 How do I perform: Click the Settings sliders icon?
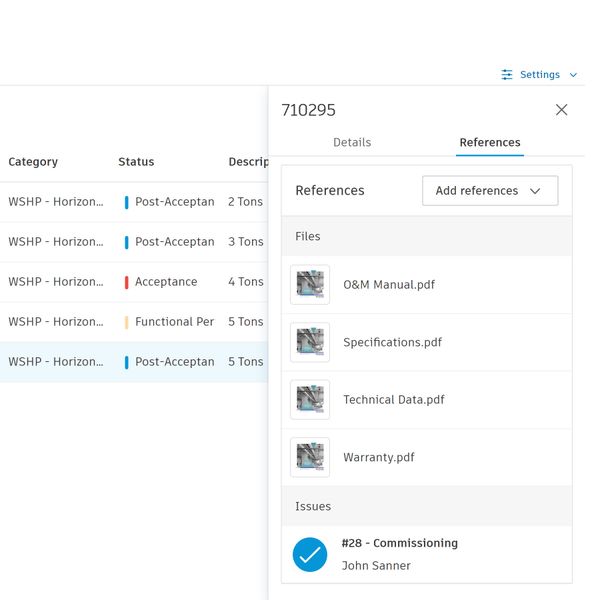[x=507, y=75]
